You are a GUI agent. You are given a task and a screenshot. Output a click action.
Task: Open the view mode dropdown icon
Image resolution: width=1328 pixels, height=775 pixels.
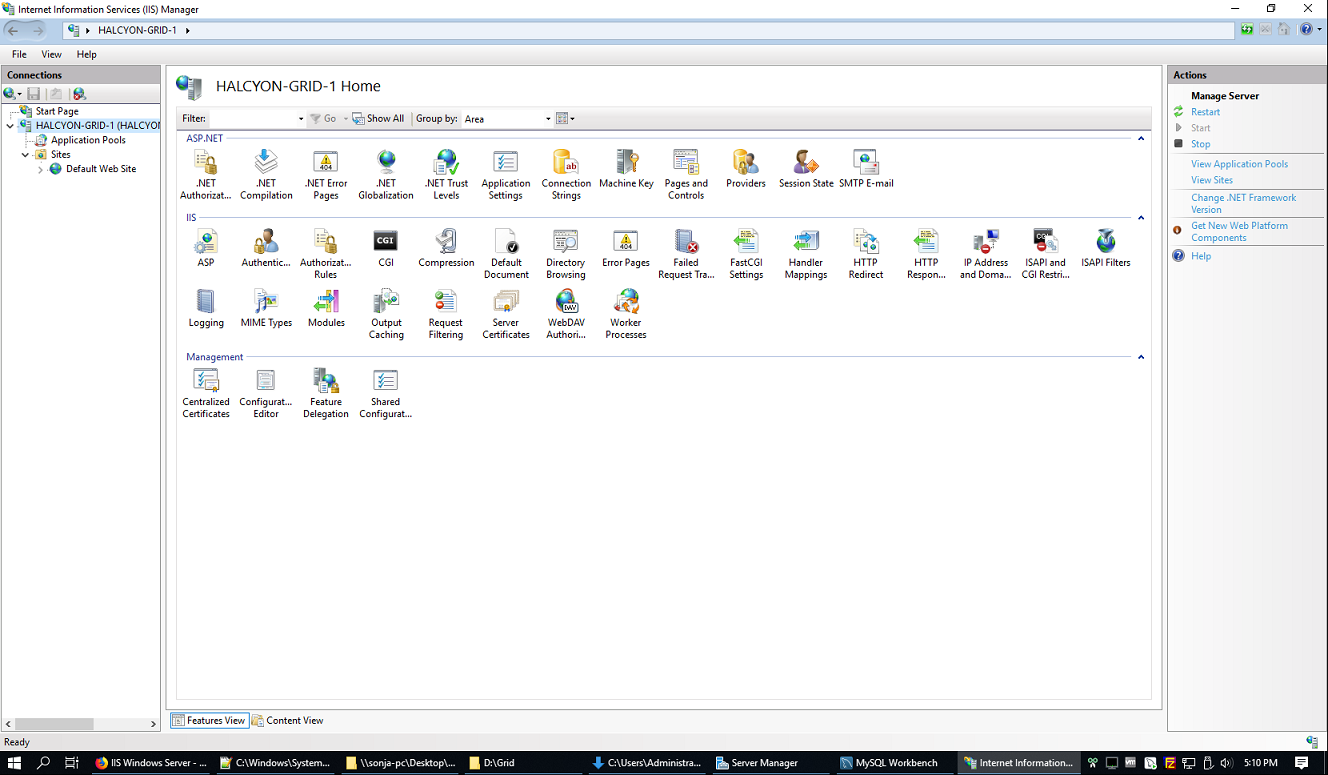coord(565,119)
